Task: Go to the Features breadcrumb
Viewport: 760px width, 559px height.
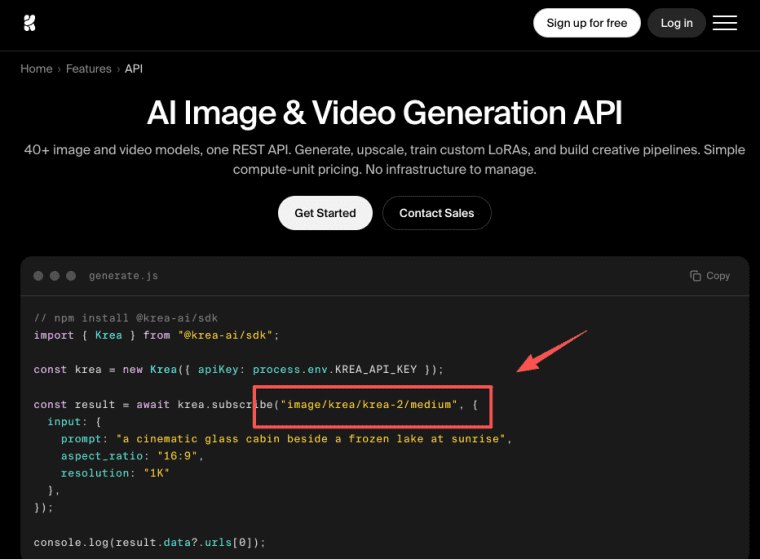Action: (x=89, y=69)
